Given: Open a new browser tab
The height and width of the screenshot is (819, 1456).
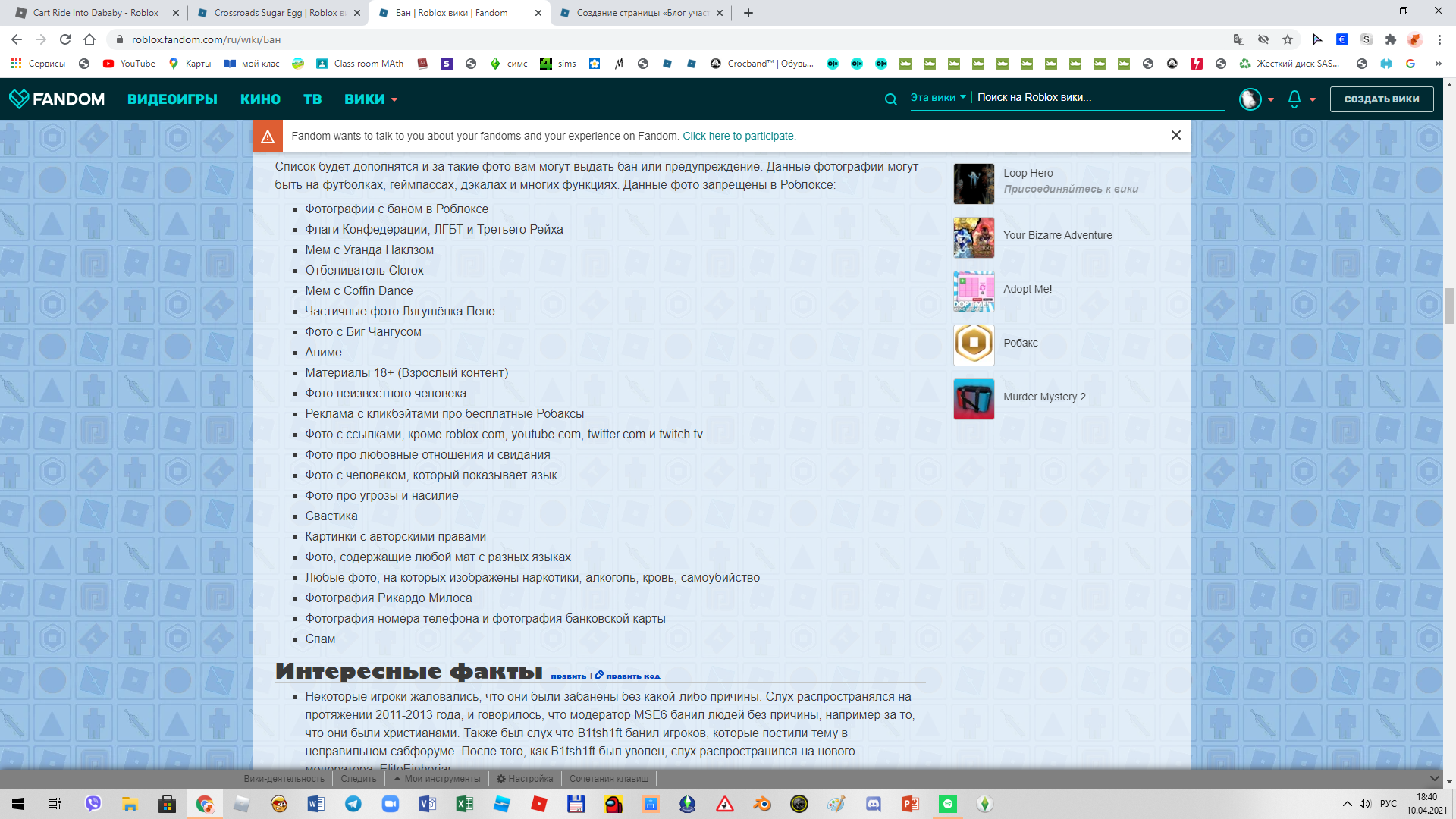Looking at the screenshot, I should coord(748,13).
